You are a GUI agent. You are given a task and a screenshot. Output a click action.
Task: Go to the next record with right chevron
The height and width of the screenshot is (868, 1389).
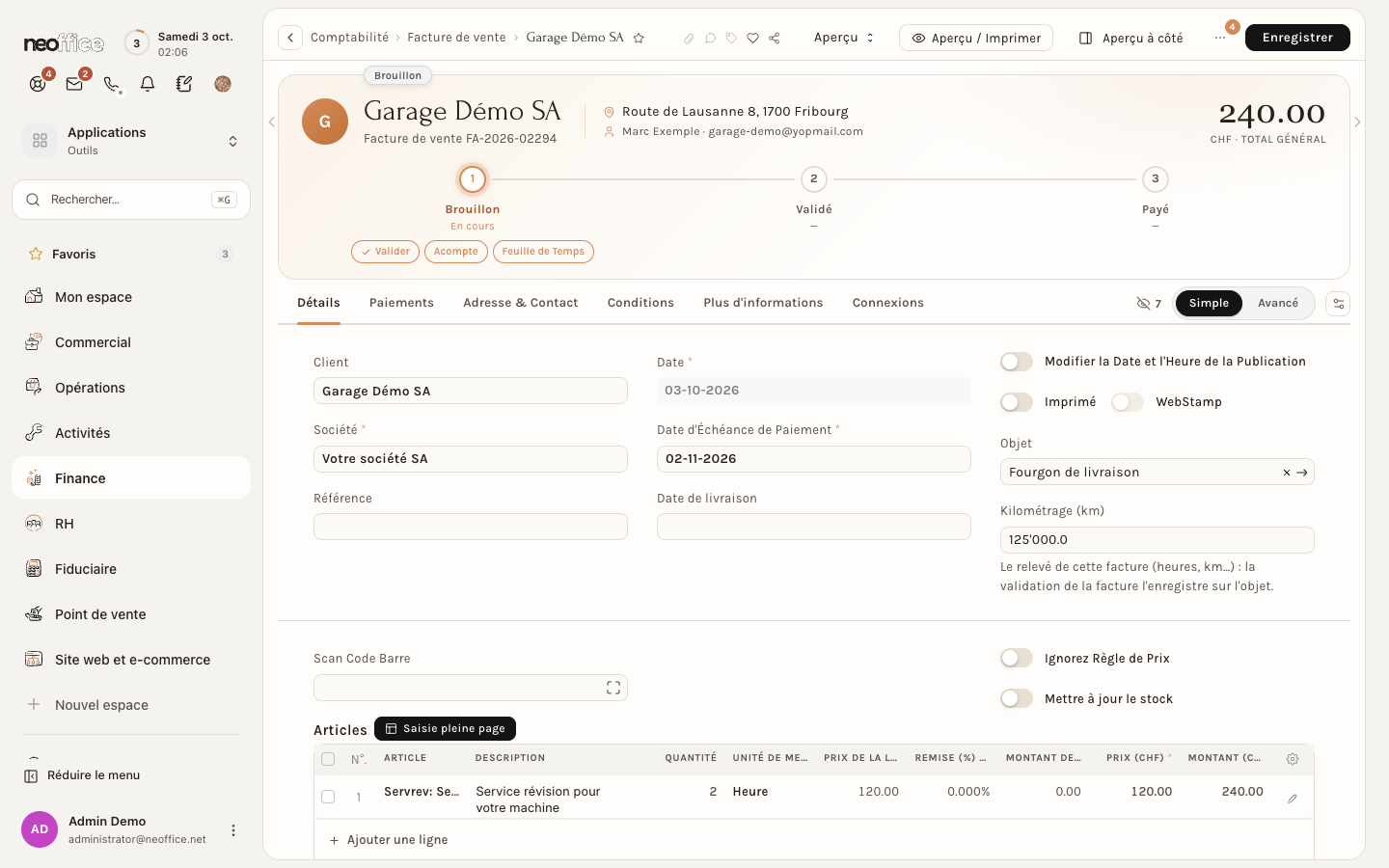(1357, 122)
